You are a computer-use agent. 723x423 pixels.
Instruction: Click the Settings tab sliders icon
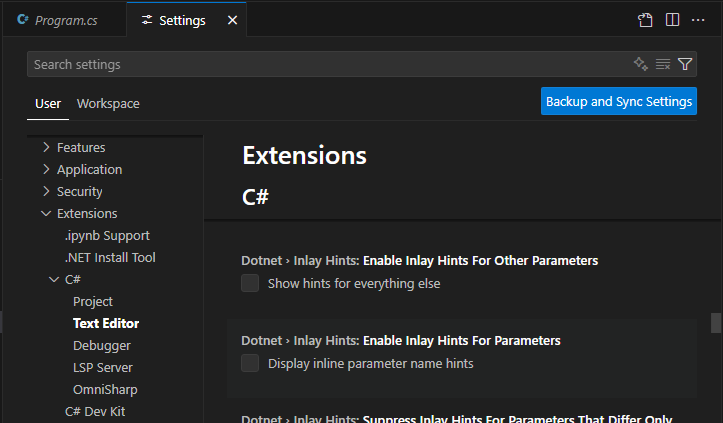147,20
